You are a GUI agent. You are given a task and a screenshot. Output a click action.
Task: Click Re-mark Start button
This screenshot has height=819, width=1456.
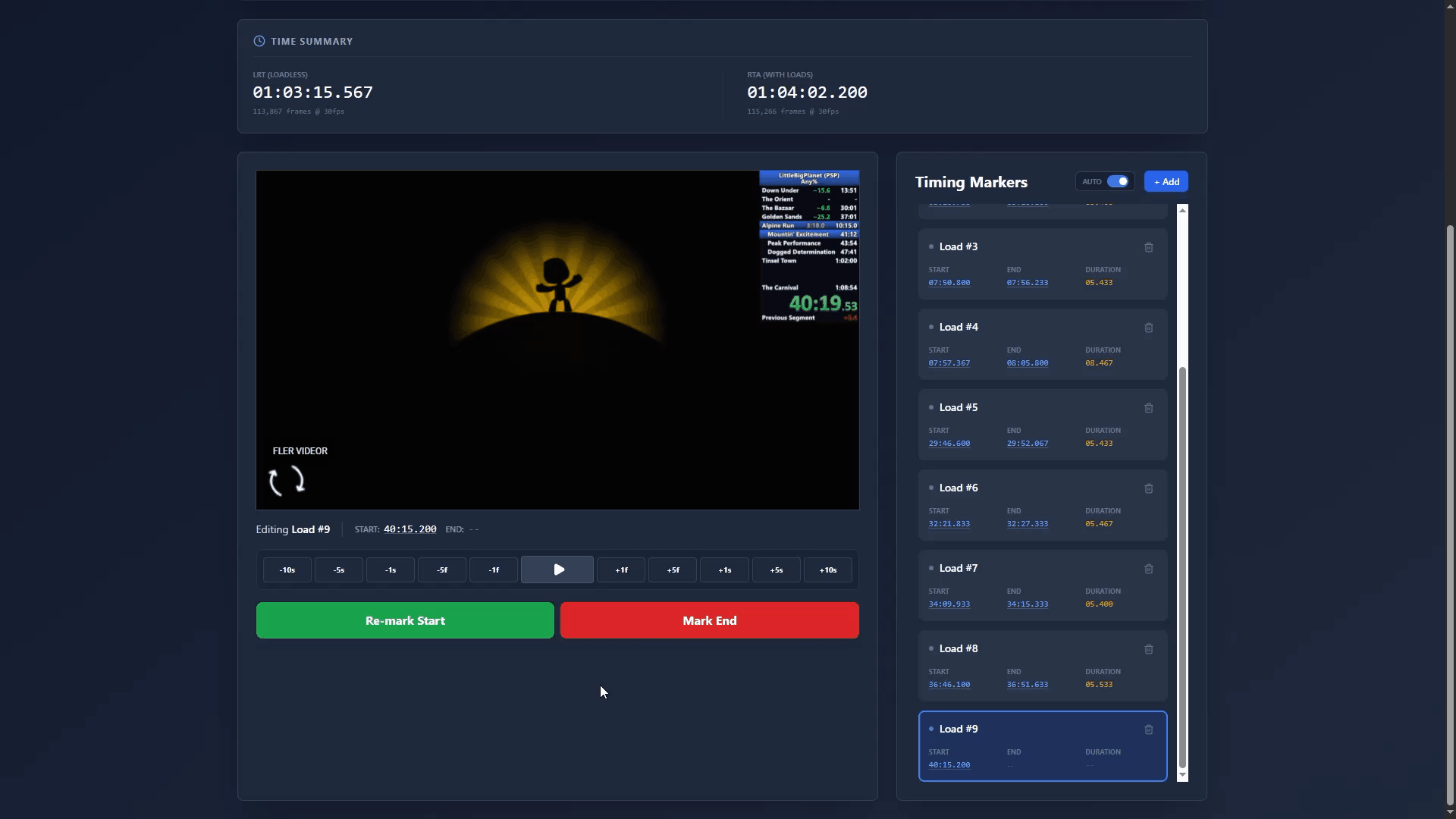(405, 620)
